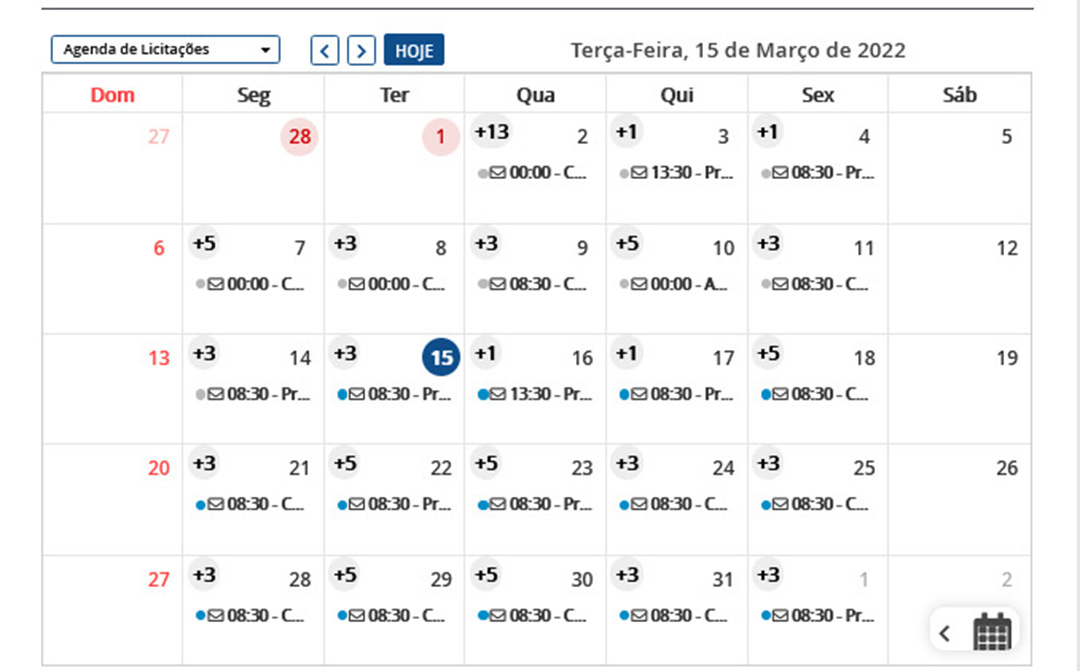Open the calendar grid icon at bottom right
Image resolution: width=1080 pixels, height=671 pixels.
(x=993, y=632)
